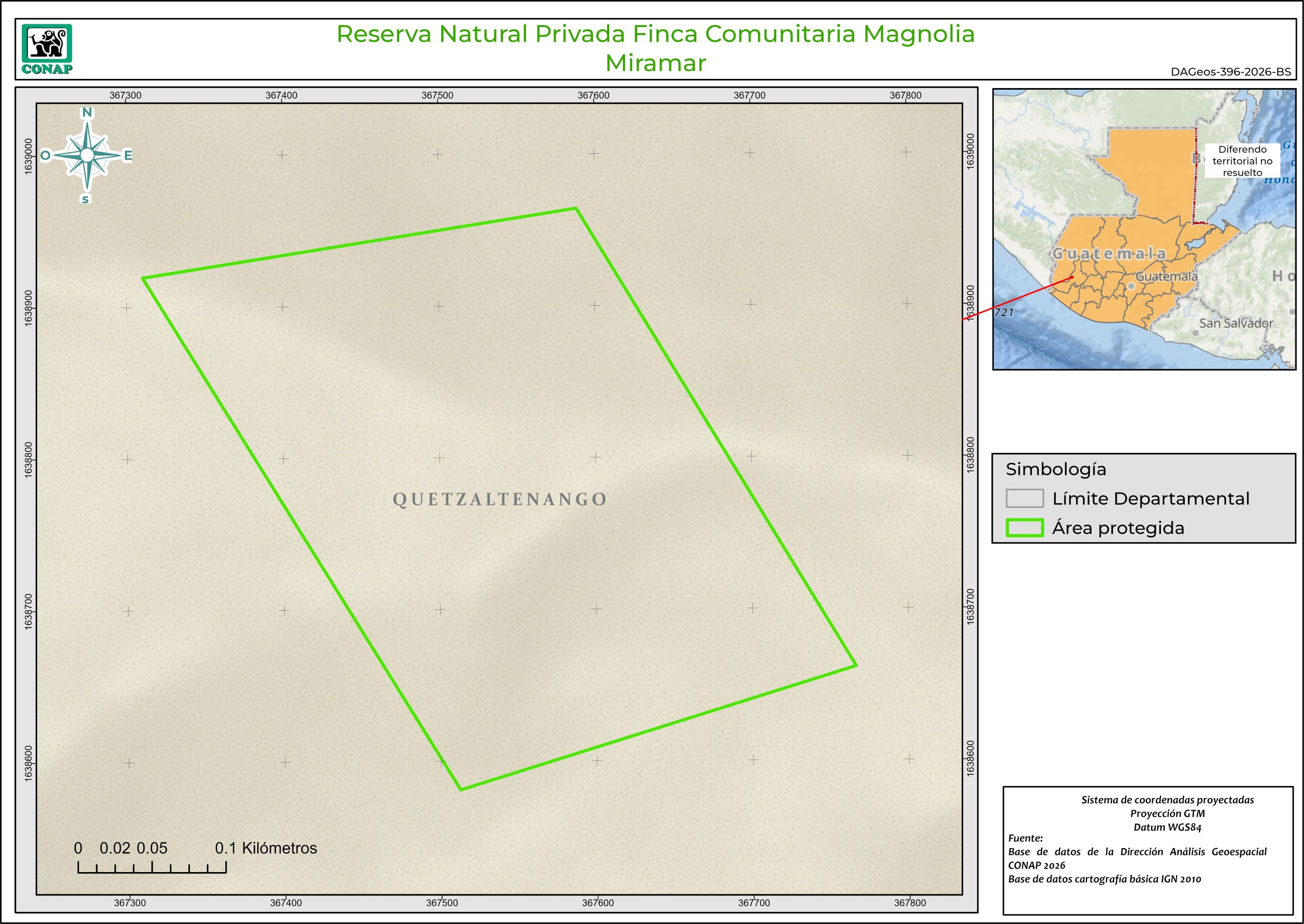Click the Miramar subtitle text
Screen dimensions: 1304x924
655,63
